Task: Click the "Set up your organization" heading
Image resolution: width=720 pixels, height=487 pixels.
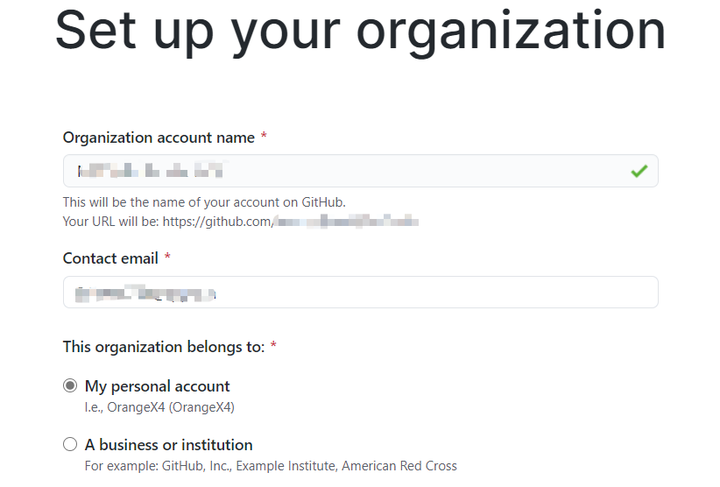Action: click(360, 31)
